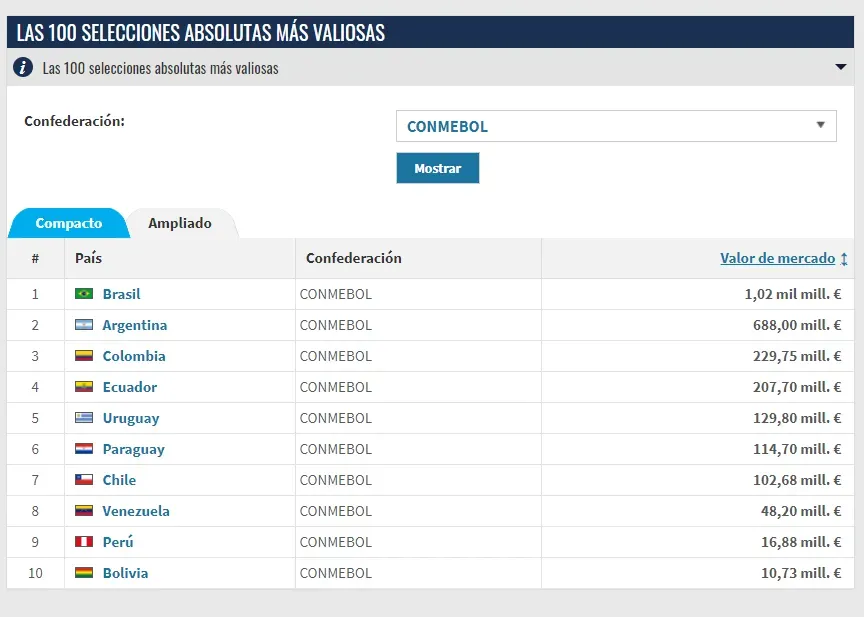The height and width of the screenshot is (617, 864).
Task: Sort the table by Valor de mercado
Action: 778,258
